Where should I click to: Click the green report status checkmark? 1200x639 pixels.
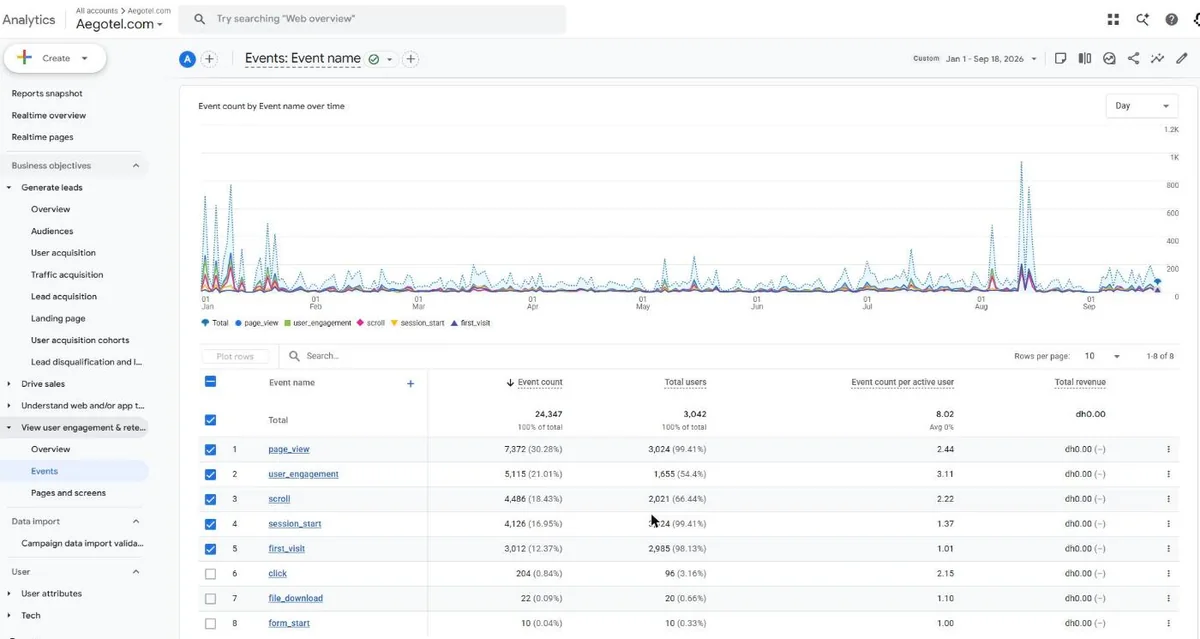point(373,59)
